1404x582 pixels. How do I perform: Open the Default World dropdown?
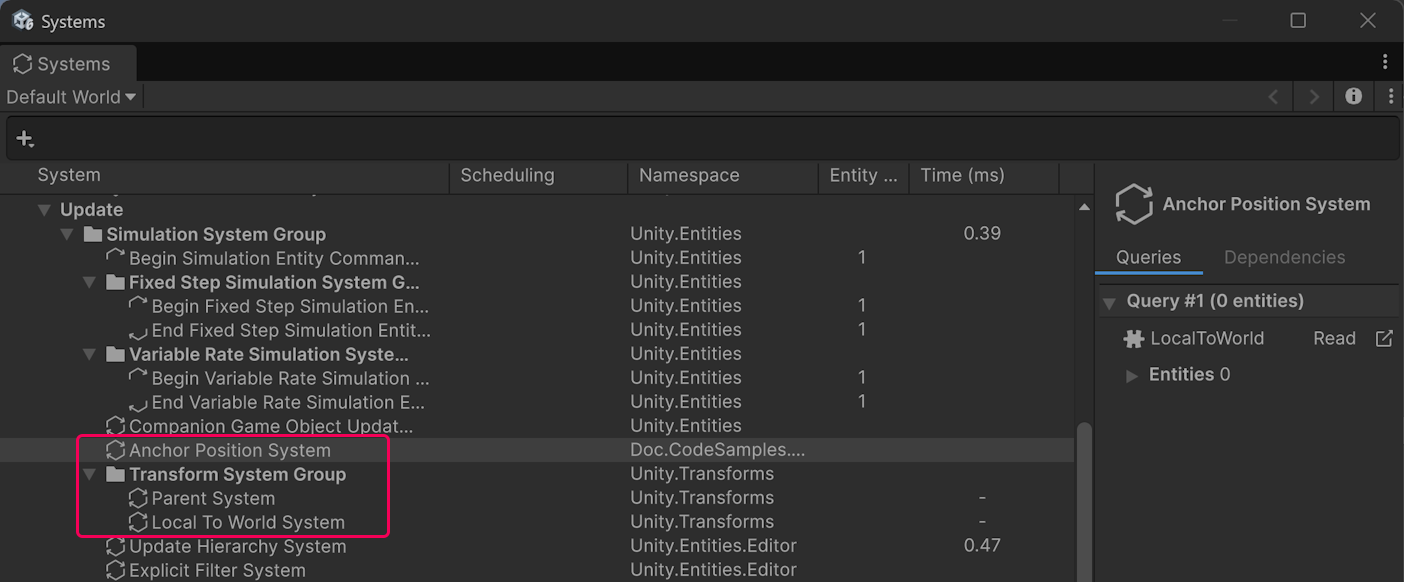(x=70, y=97)
